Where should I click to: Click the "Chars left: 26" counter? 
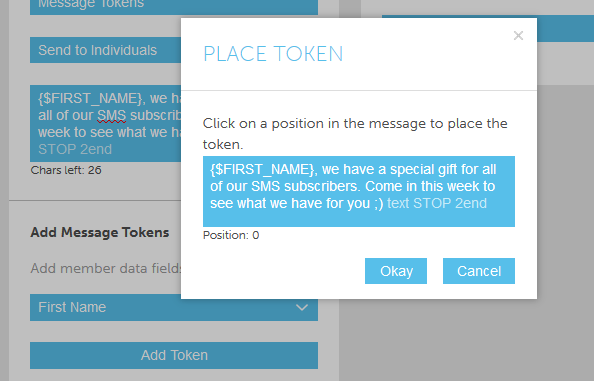point(66,170)
